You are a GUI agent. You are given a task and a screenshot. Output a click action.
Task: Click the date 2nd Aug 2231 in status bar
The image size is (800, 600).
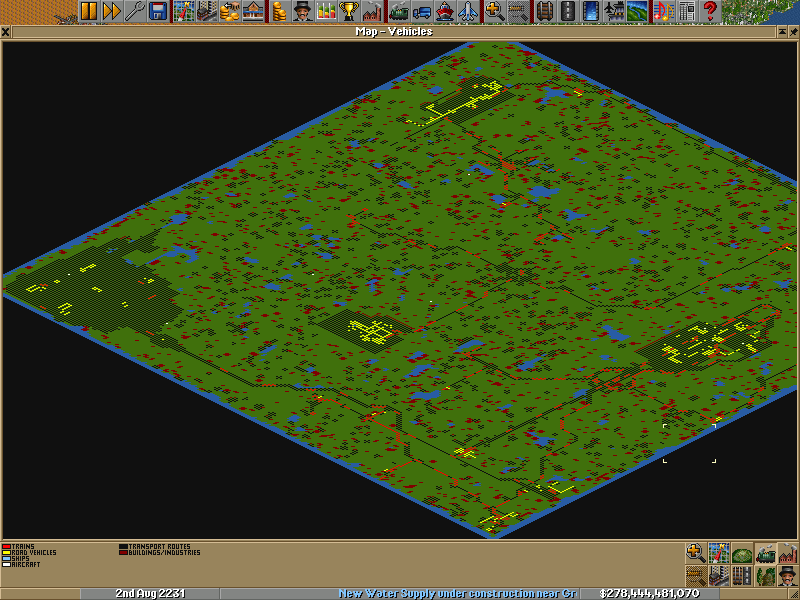[x=150, y=594]
